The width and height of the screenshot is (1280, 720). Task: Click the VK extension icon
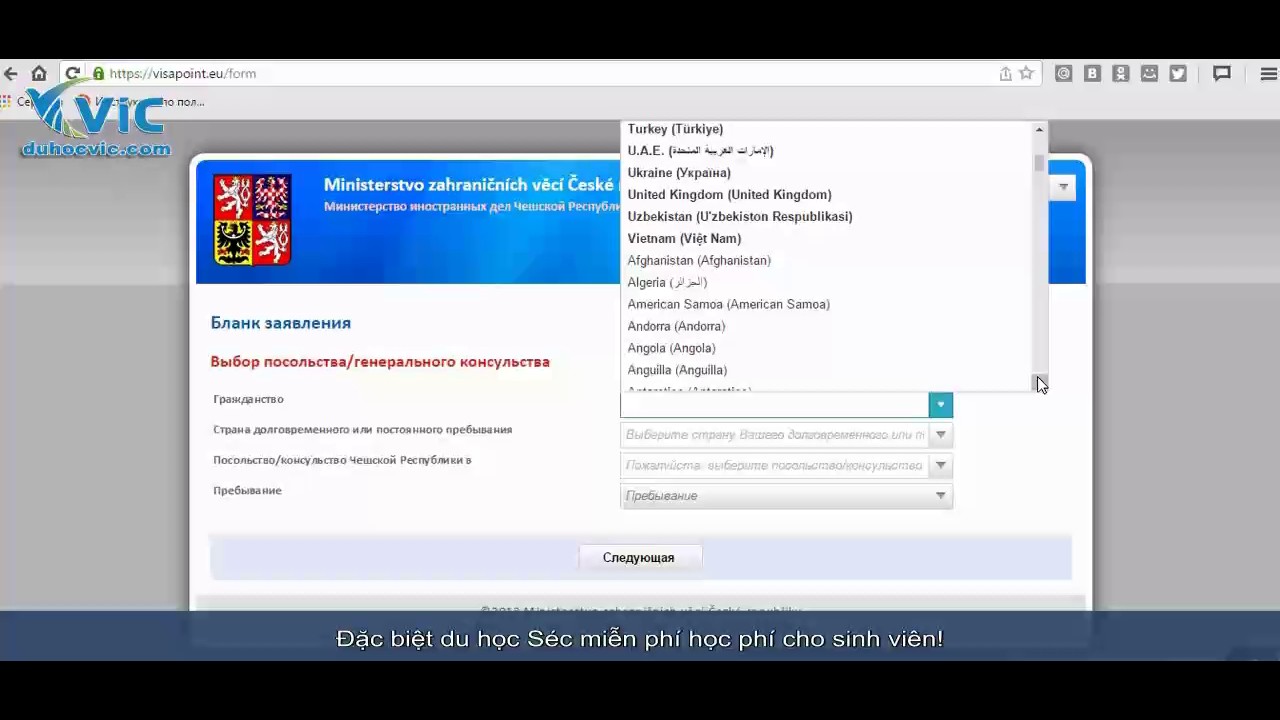coord(1093,73)
